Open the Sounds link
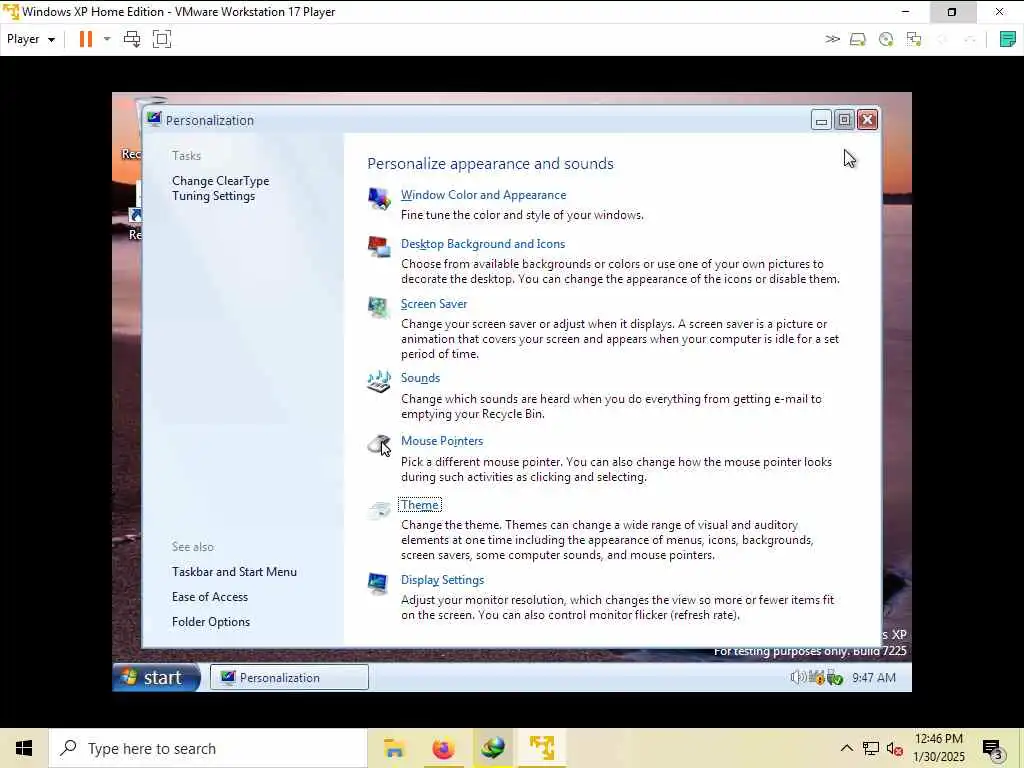The width and height of the screenshot is (1024, 768). point(420,378)
